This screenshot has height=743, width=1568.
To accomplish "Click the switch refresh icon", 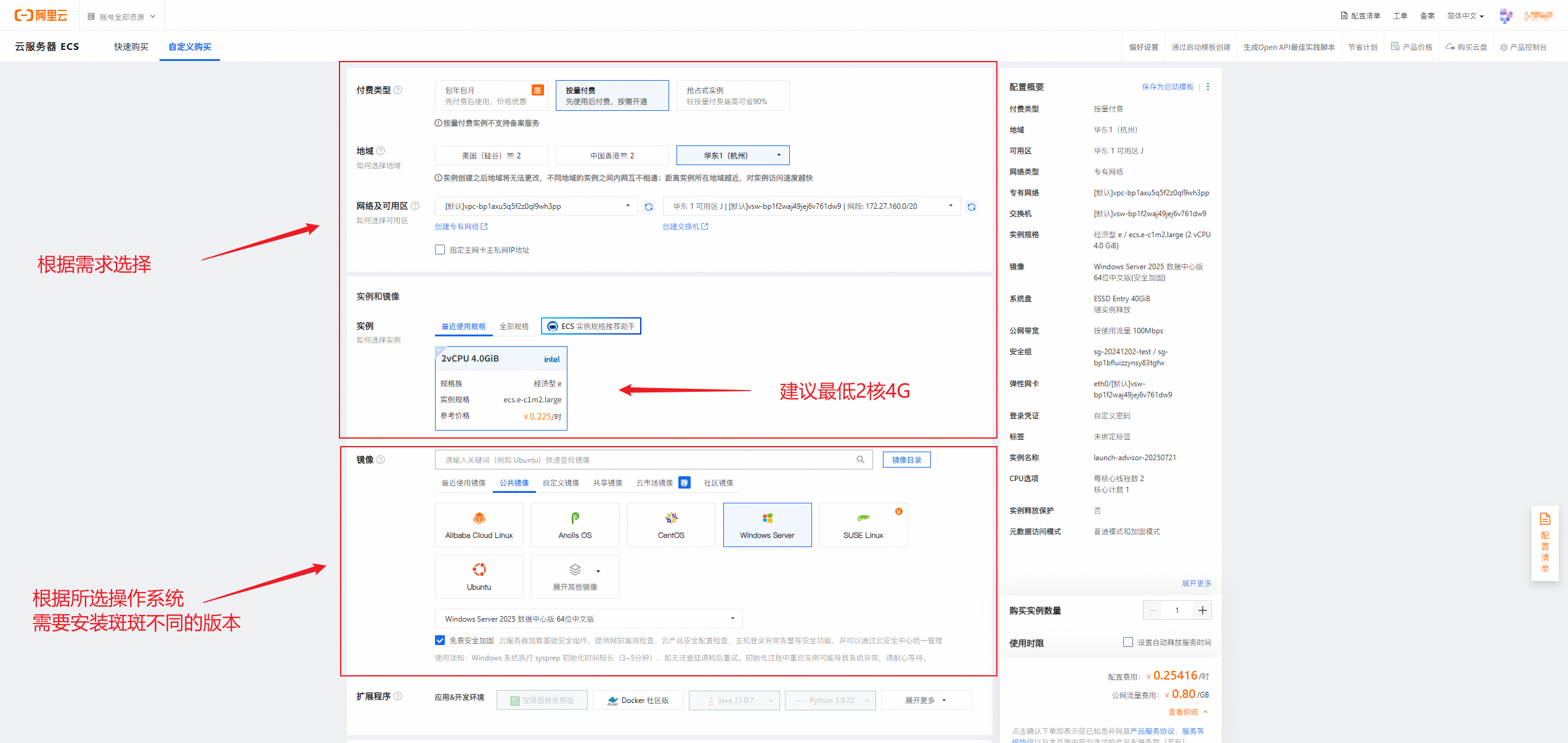I will coord(972,207).
